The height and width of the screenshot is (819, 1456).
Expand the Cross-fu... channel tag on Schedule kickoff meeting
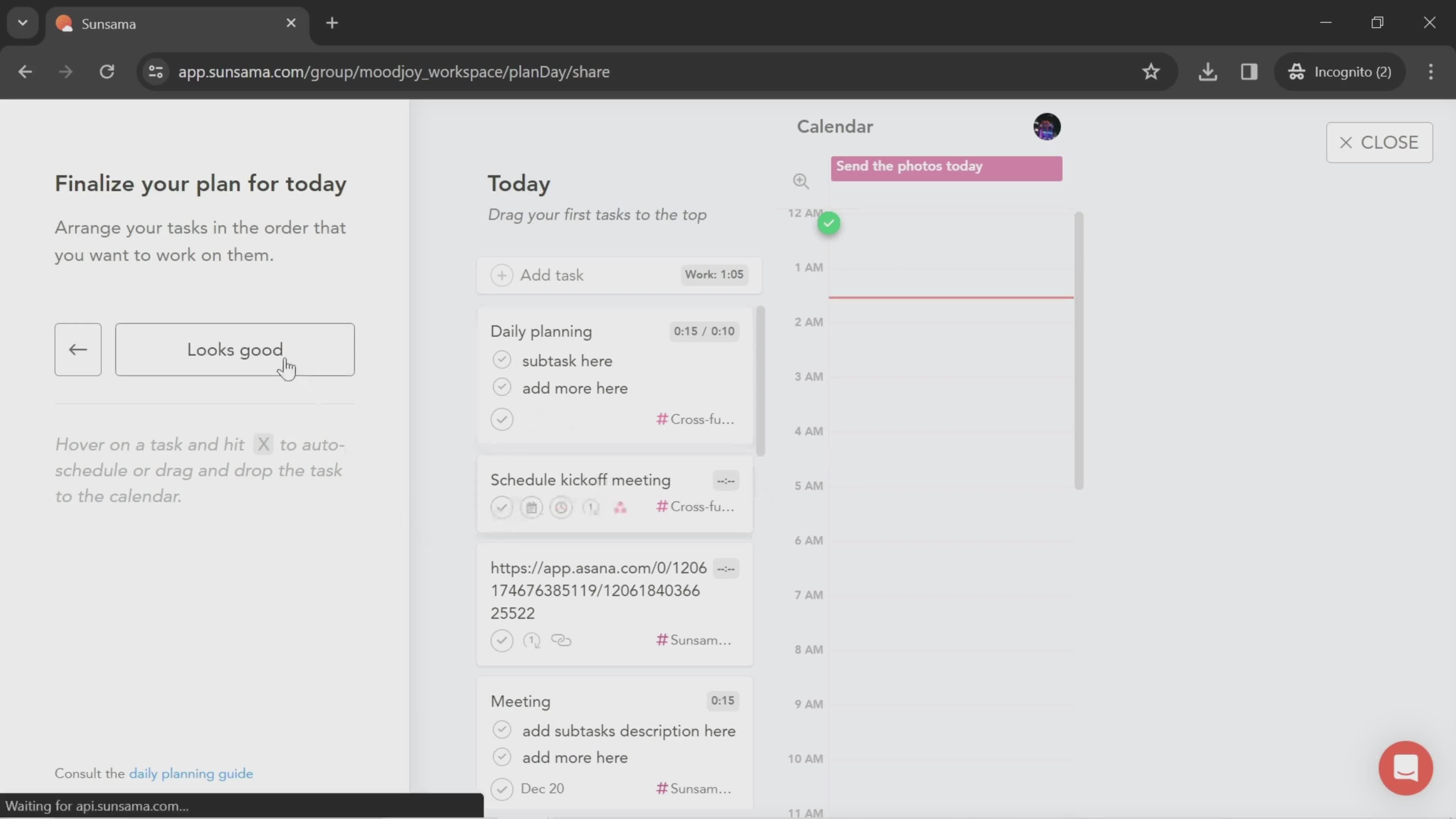click(x=697, y=506)
